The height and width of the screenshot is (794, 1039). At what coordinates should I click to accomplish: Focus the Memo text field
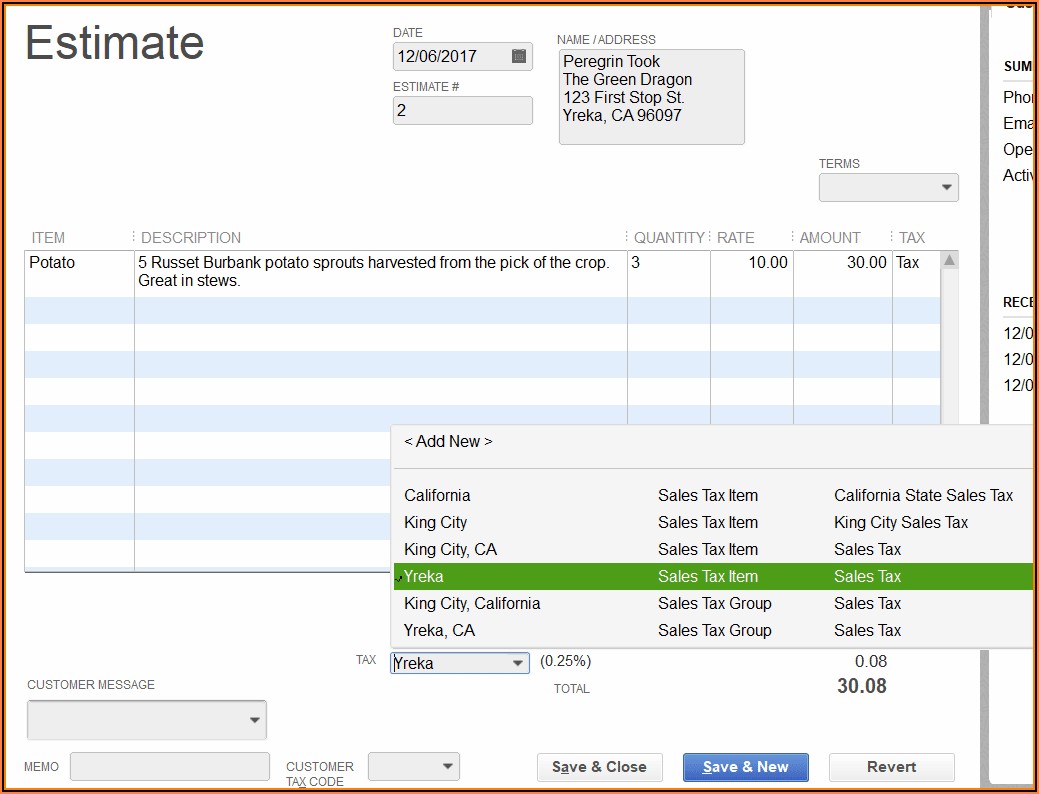(x=170, y=767)
